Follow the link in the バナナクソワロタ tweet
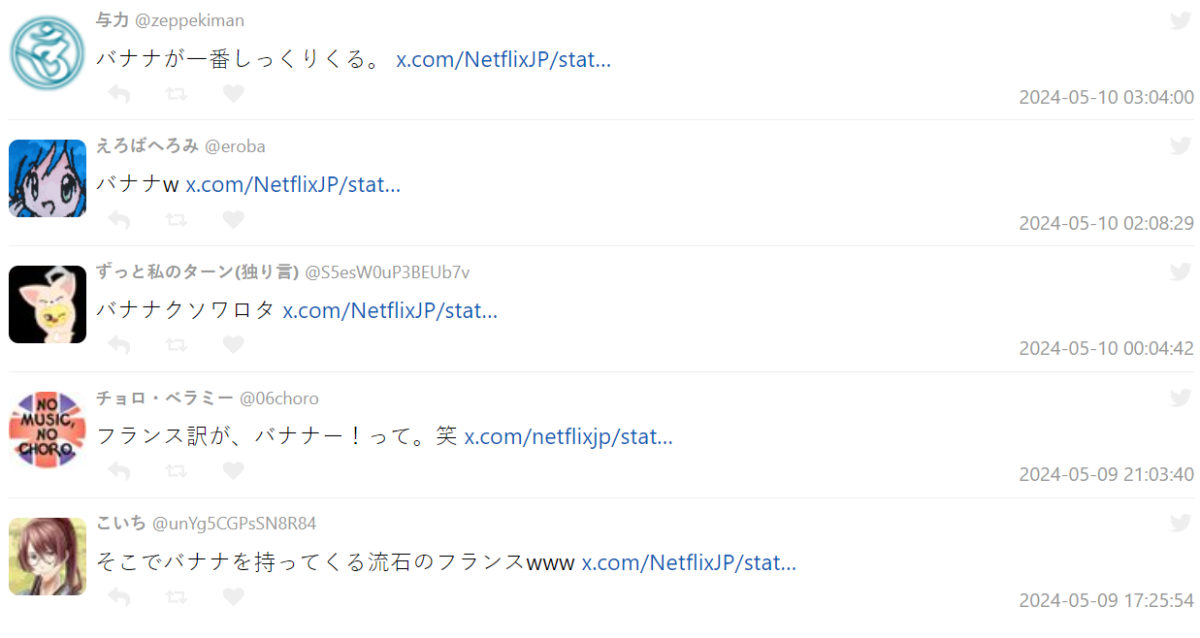 (x=390, y=311)
